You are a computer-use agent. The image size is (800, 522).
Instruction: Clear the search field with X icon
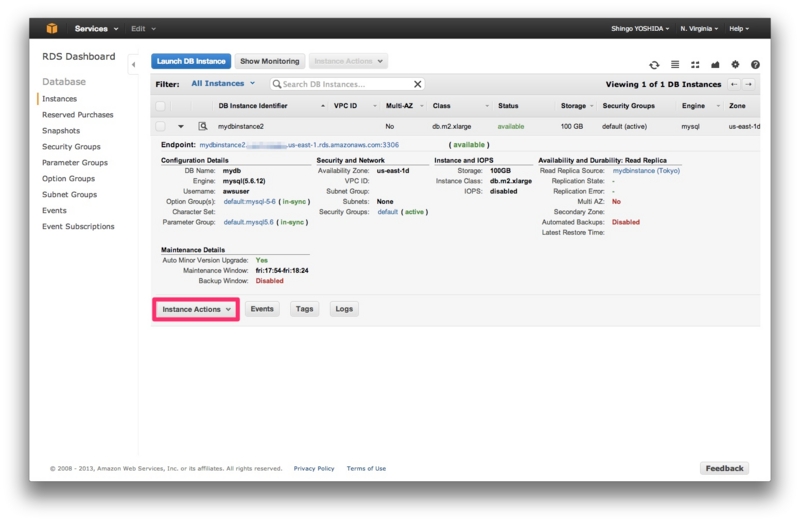point(417,84)
